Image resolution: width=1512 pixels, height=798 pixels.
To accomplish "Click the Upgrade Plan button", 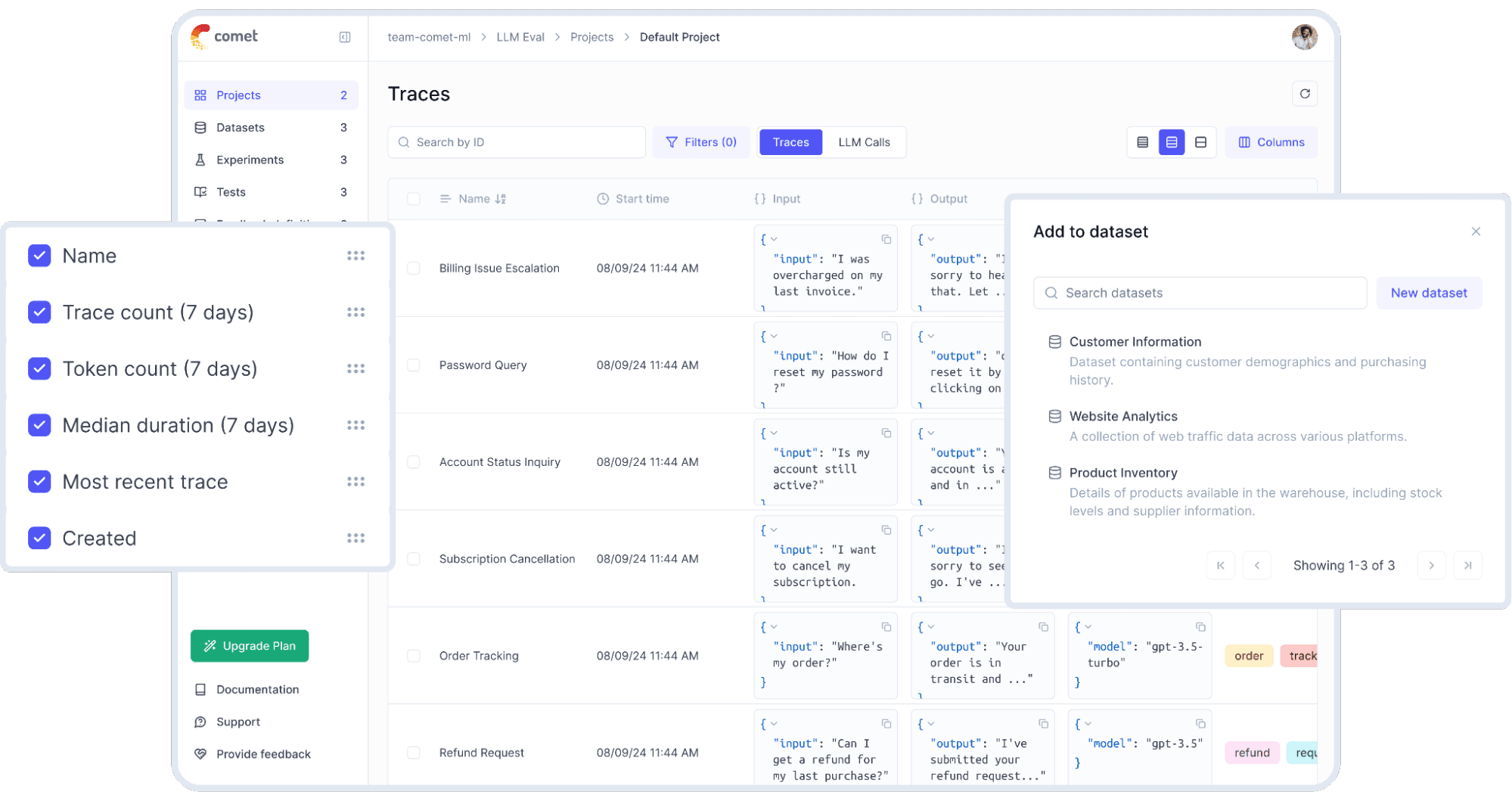I will [250, 646].
